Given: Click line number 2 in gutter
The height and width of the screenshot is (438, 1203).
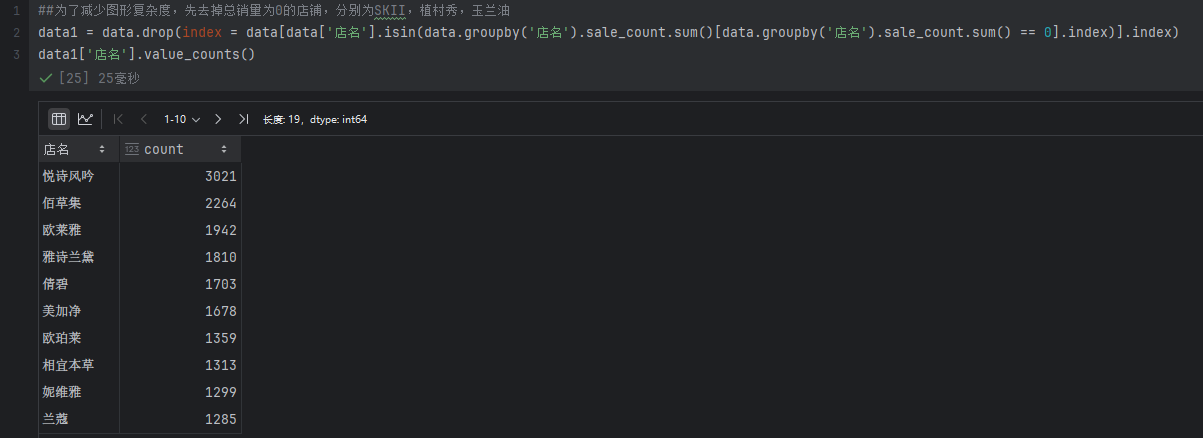Looking at the screenshot, I should coord(16,32).
